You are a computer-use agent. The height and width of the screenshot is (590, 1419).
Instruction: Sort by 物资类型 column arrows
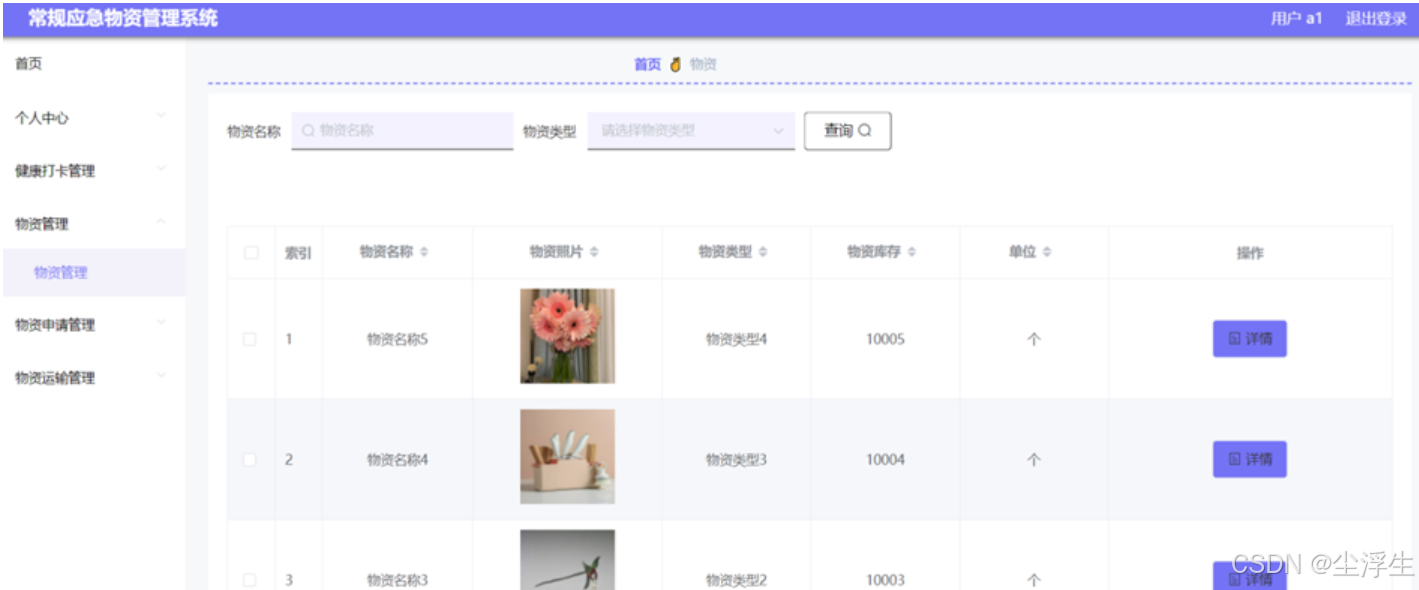point(763,253)
